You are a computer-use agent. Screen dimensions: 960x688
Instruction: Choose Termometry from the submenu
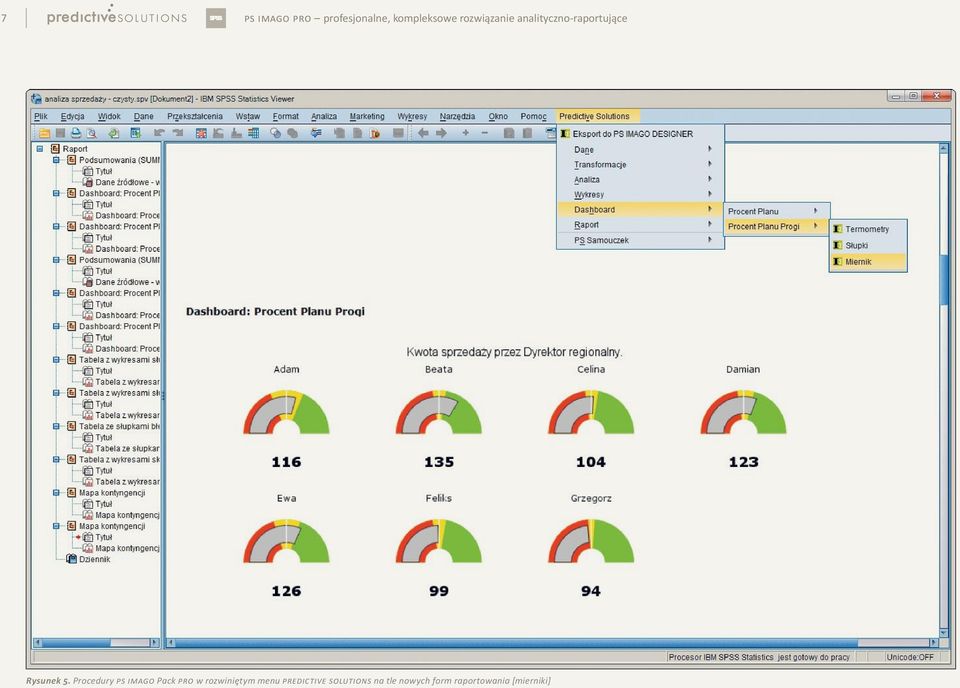click(x=868, y=229)
